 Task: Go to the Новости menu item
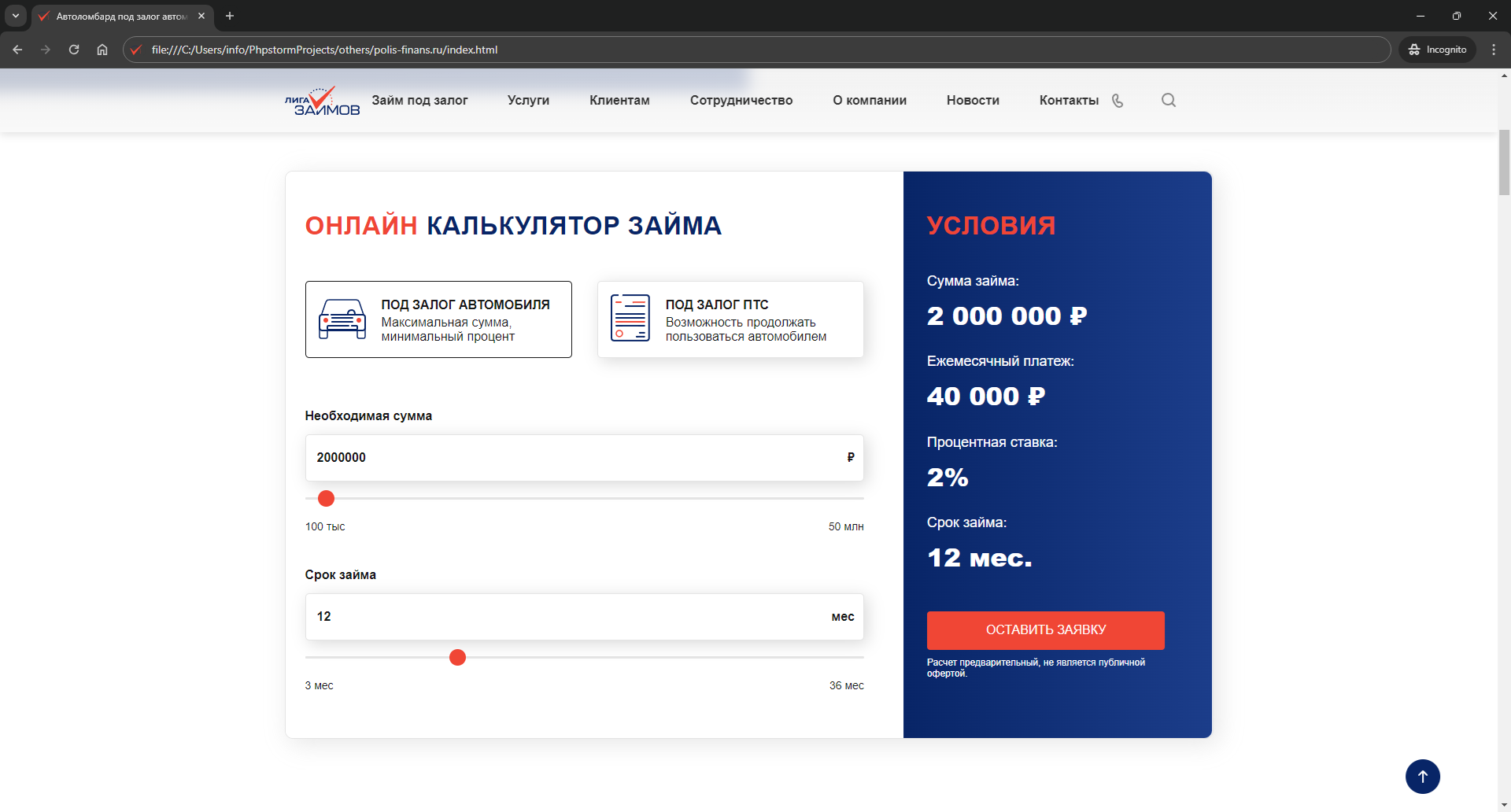click(973, 101)
